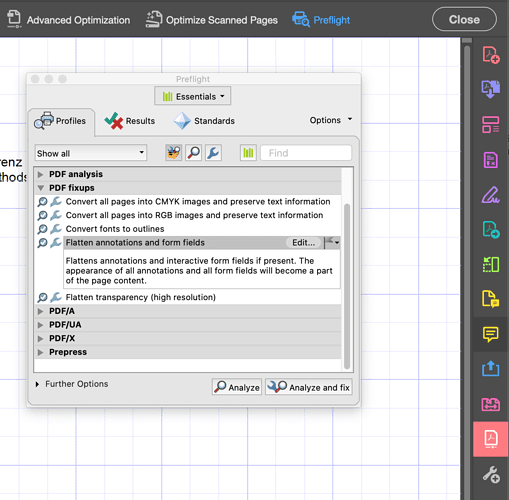Select the profiles filter icon
This screenshot has height=500, width=509.
coord(174,153)
